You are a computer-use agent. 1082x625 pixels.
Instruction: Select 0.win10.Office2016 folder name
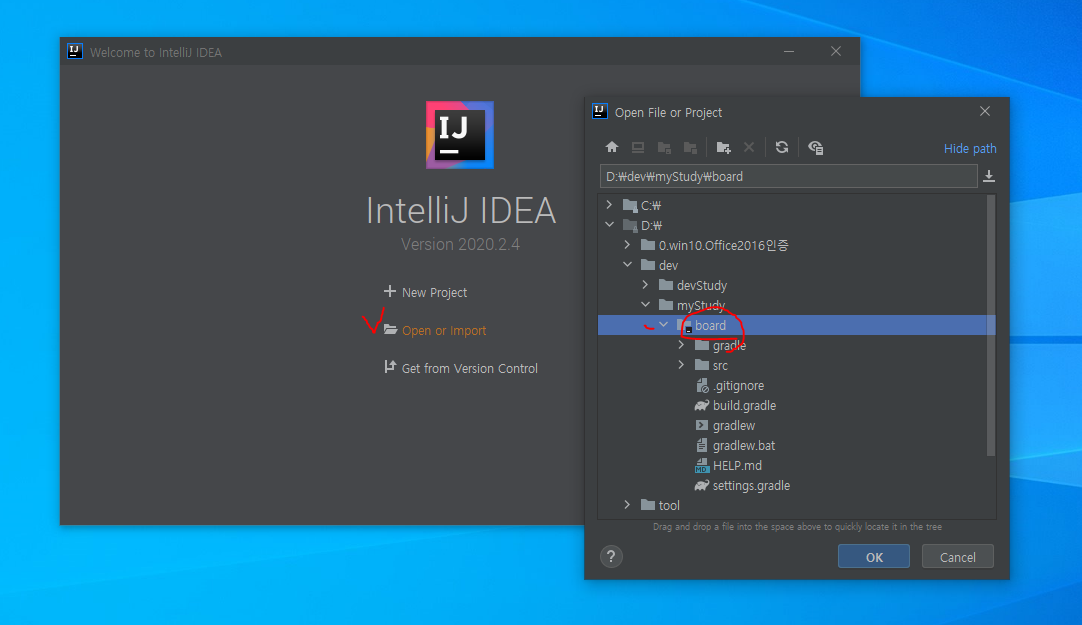[723, 245]
